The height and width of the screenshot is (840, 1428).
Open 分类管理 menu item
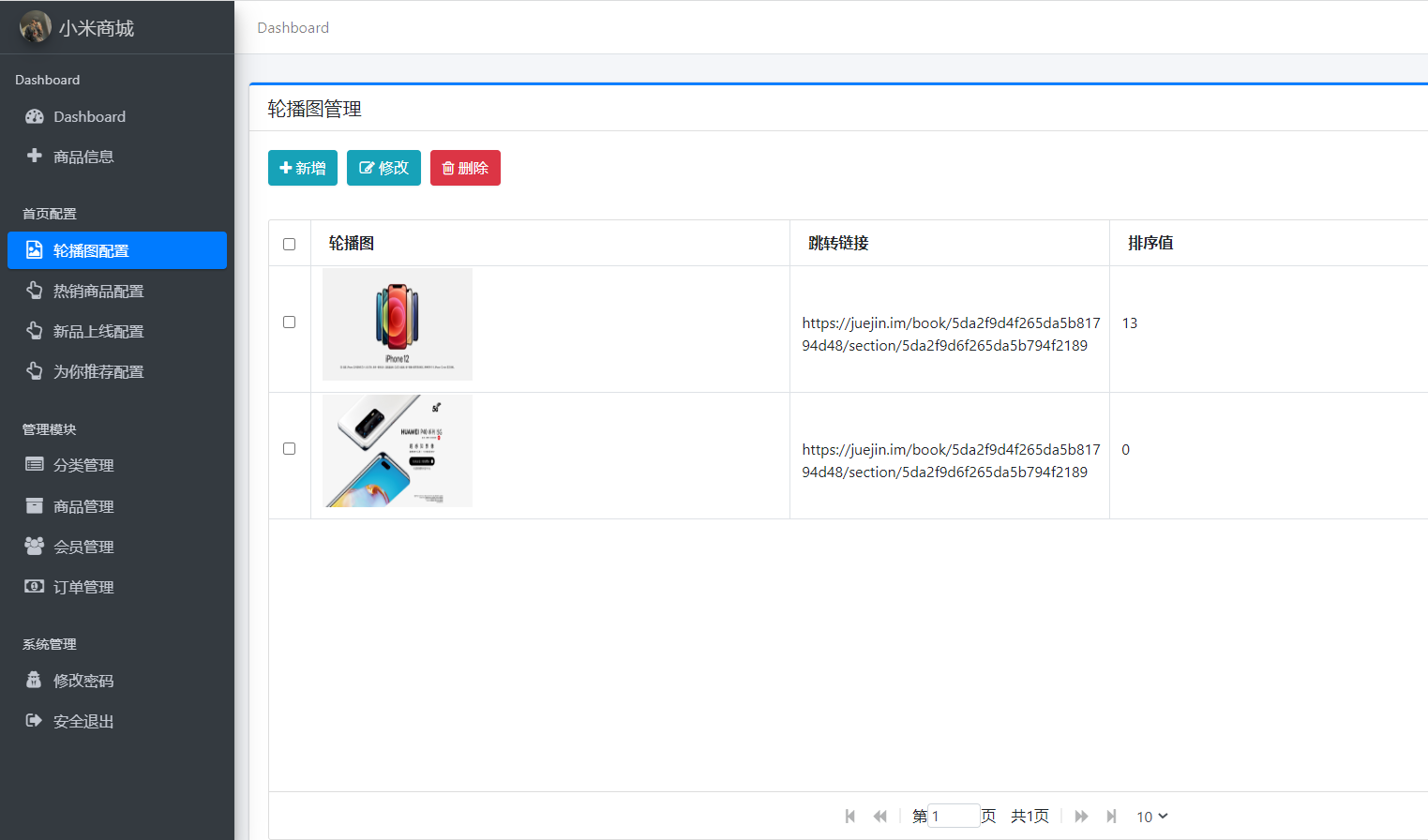coord(117,465)
